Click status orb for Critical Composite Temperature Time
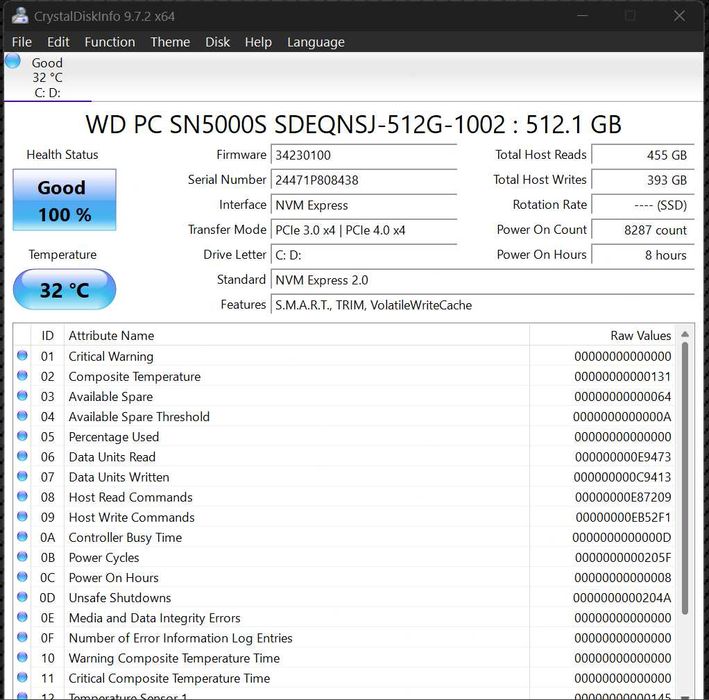Viewport: 709px width, 700px height. [22, 677]
